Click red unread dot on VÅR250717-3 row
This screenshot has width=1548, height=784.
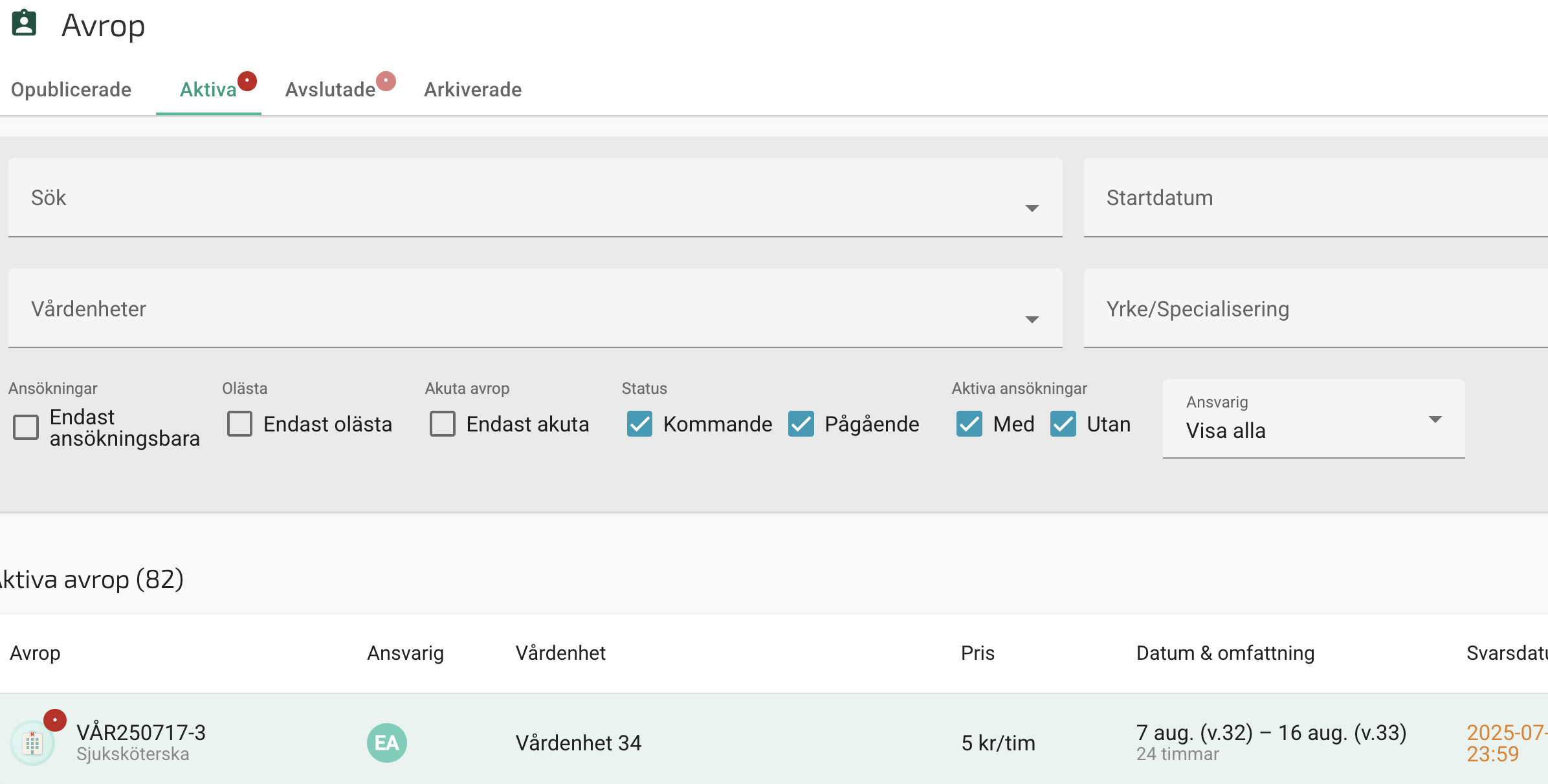(55, 720)
